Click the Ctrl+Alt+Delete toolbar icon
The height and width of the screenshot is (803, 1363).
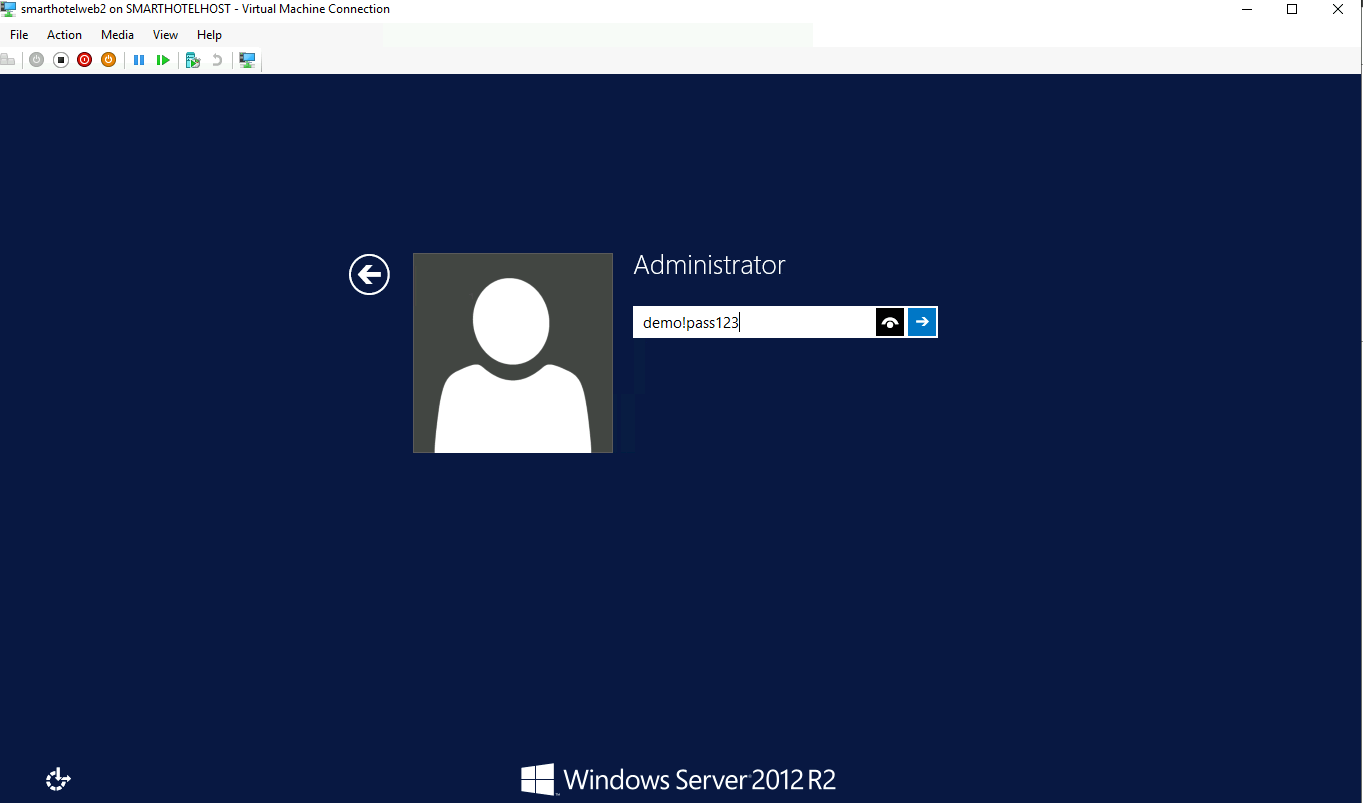8,60
